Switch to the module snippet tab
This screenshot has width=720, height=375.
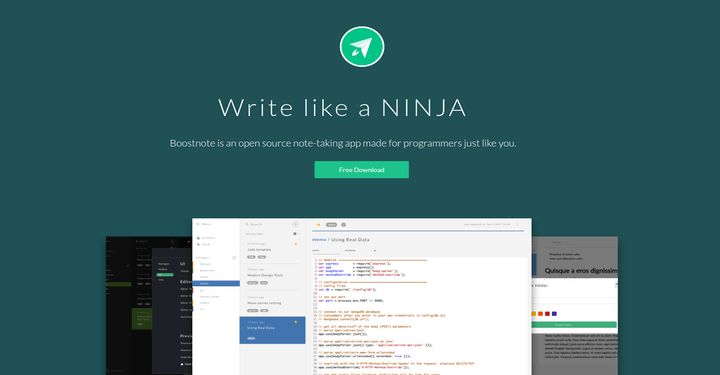[x=350, y=251]
